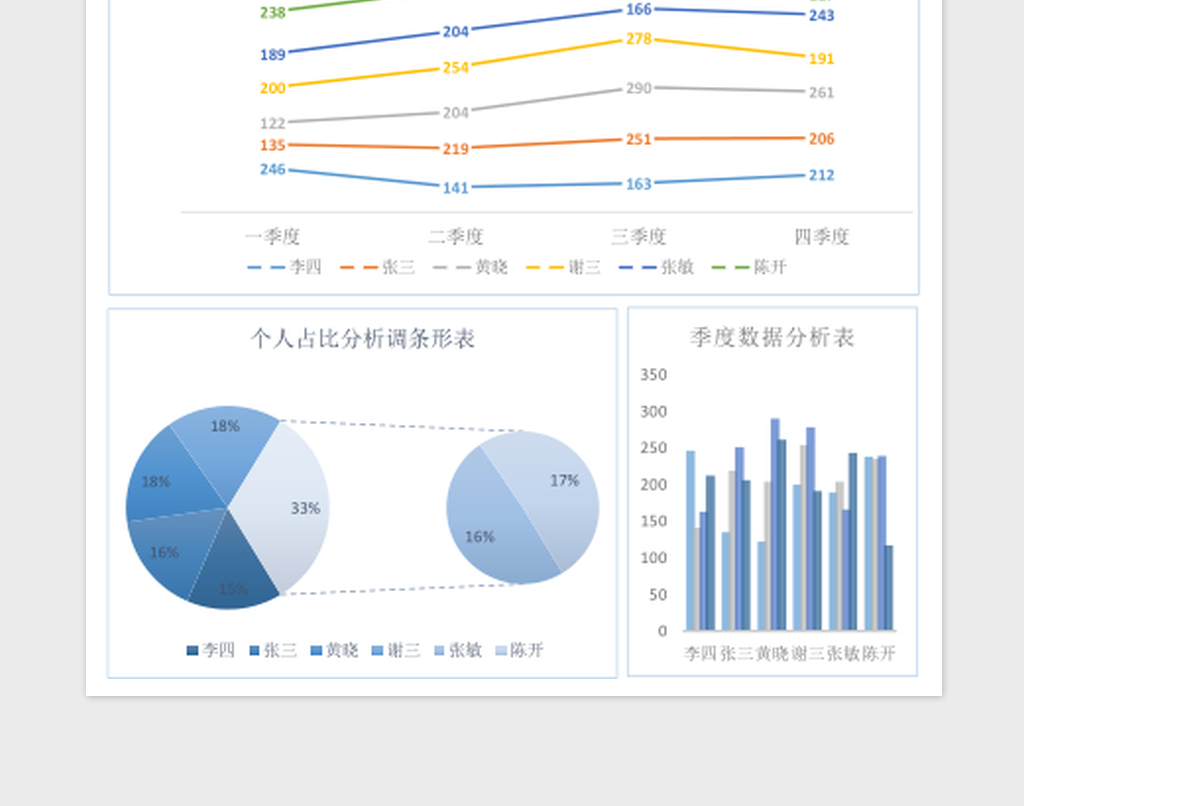The width and height of the screenshot is (1200, 806).
Task: Select the gray data label 261
Action: [821, 92]
